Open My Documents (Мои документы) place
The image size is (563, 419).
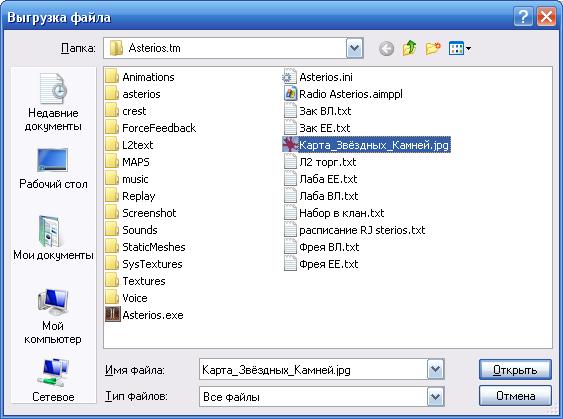(x=53, y=238)
